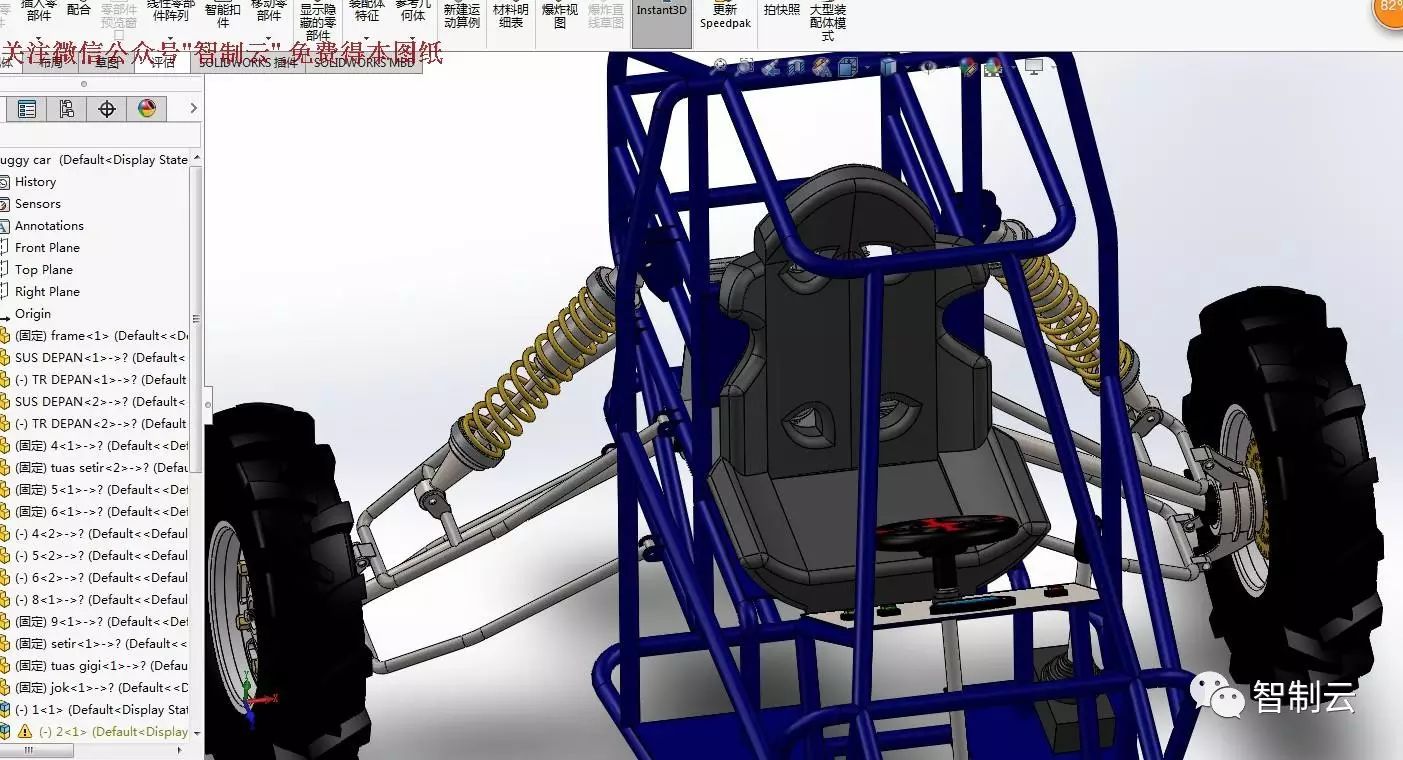Switch to the 草图 (Sketch) tab

108,62
